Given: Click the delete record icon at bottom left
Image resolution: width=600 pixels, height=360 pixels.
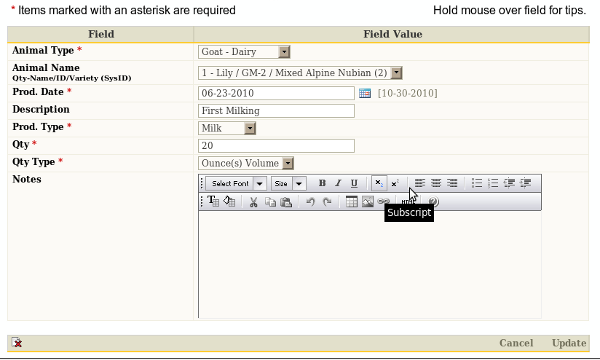Looking at the screenshot, I should [x=16, y=342].
